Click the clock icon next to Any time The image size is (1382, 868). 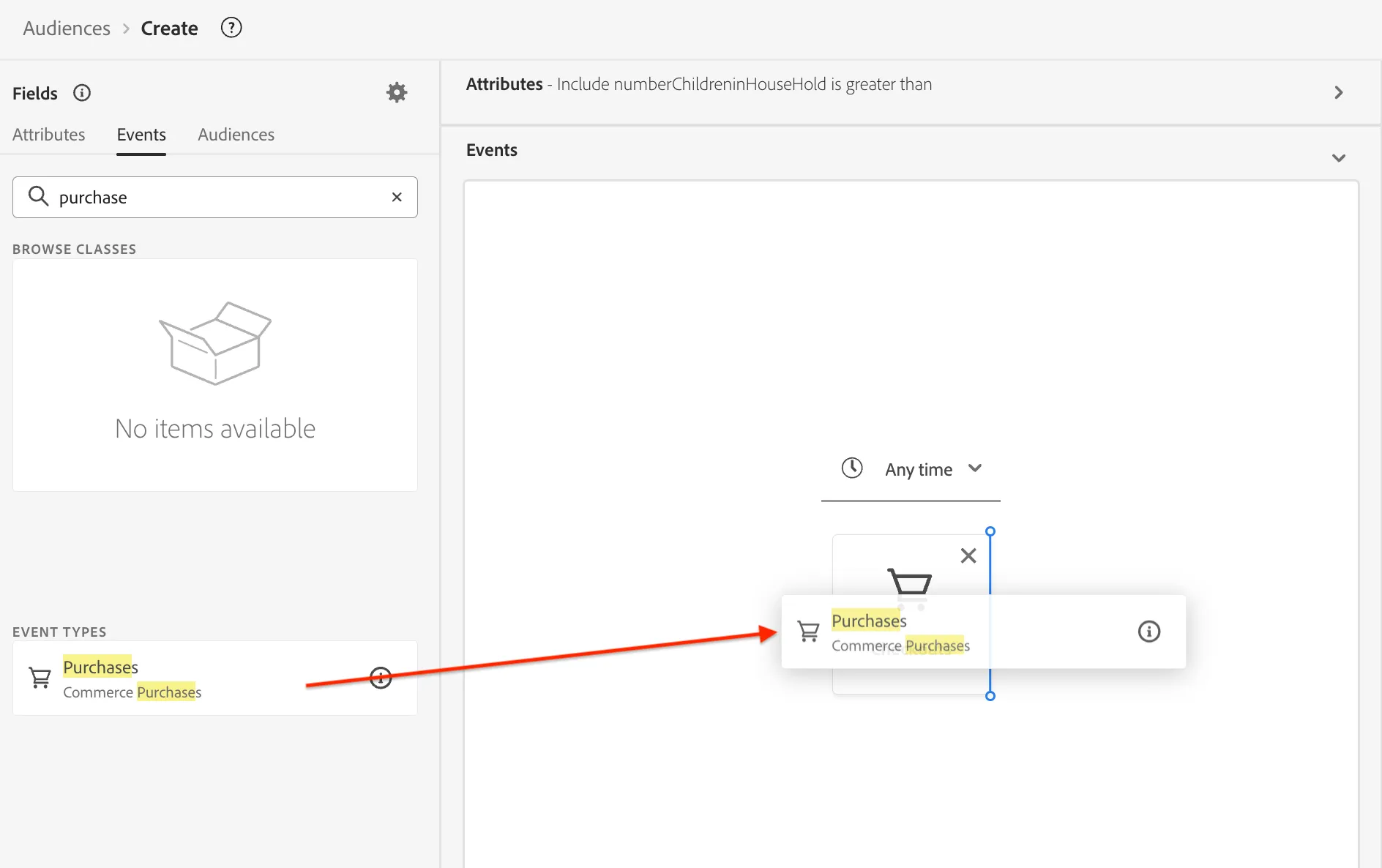(852, 468)
